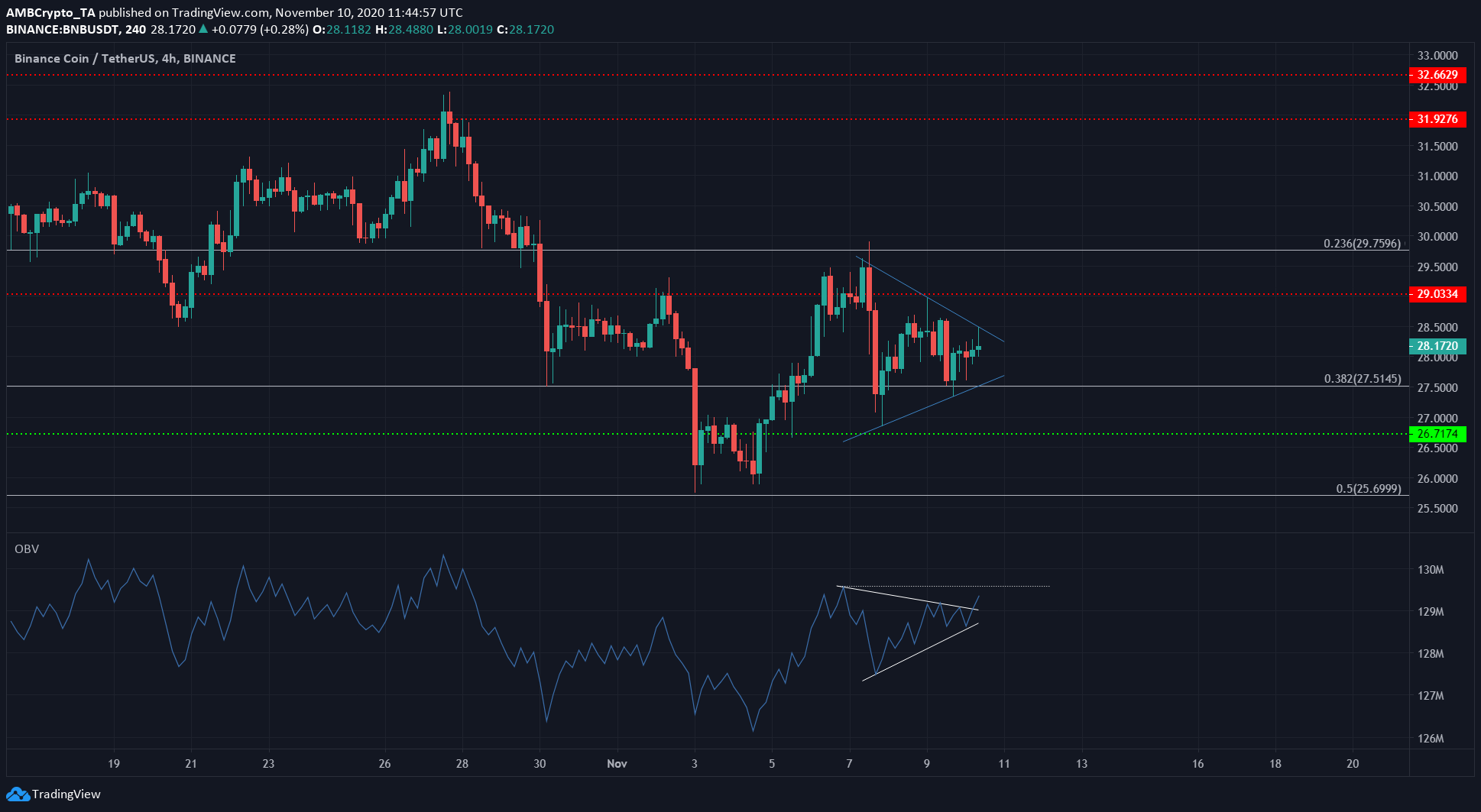This screenshot has width=1481, height=812.
Task: Select the 29.0334 red price label
Action: [x=1437, y=294]
